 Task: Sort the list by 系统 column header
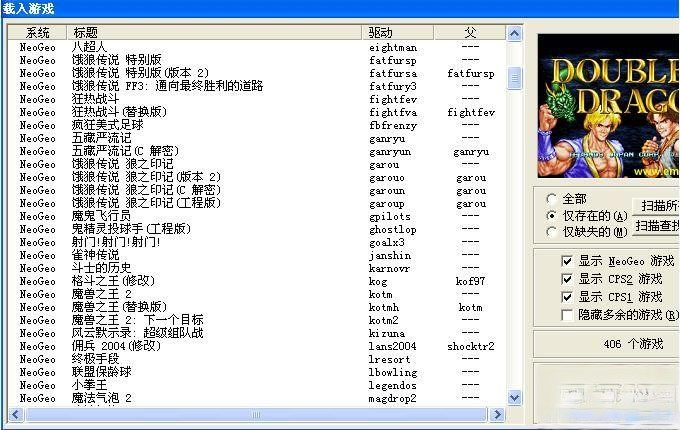click(x=37, y=33)
